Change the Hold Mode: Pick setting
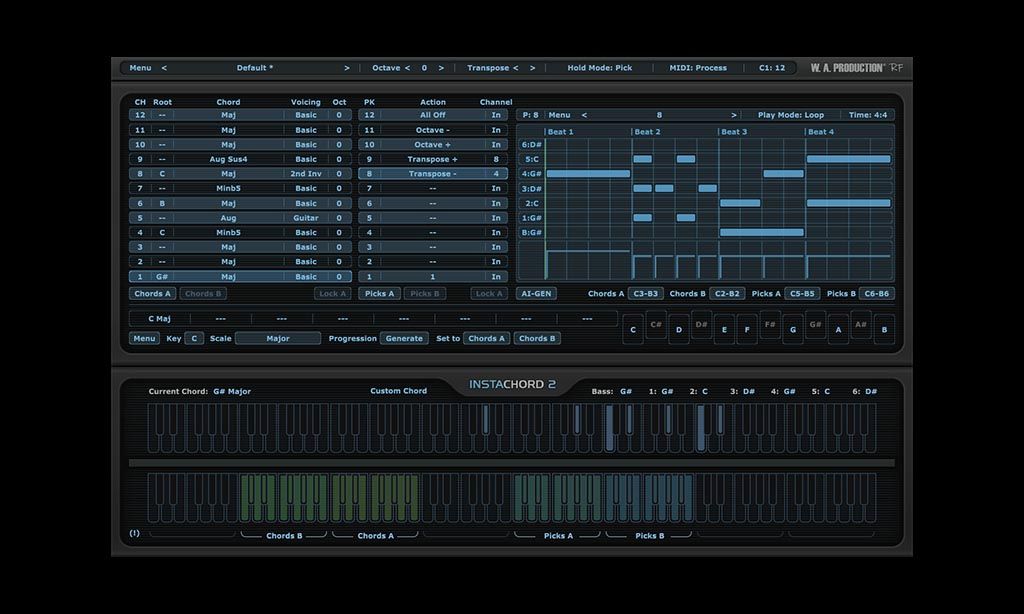 600,68
